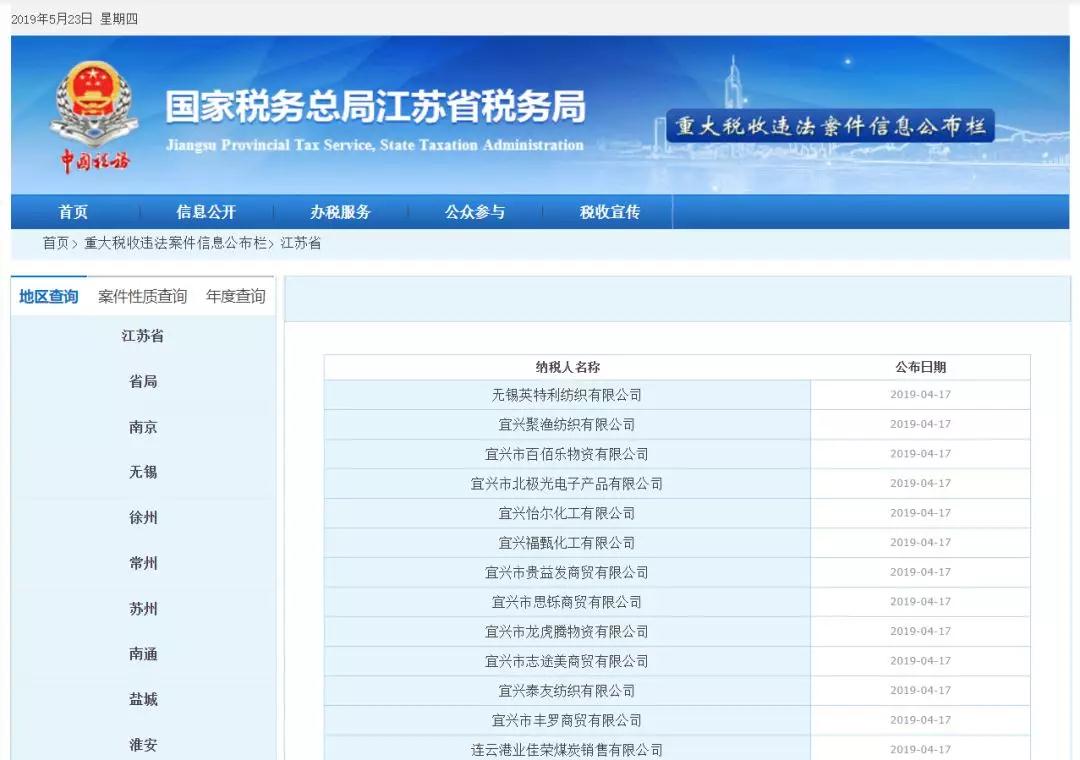Choose 无锡 from the region list
The width and height of the screenshot is (1080, 760).
pyautogui.click(x=143, y=472)
